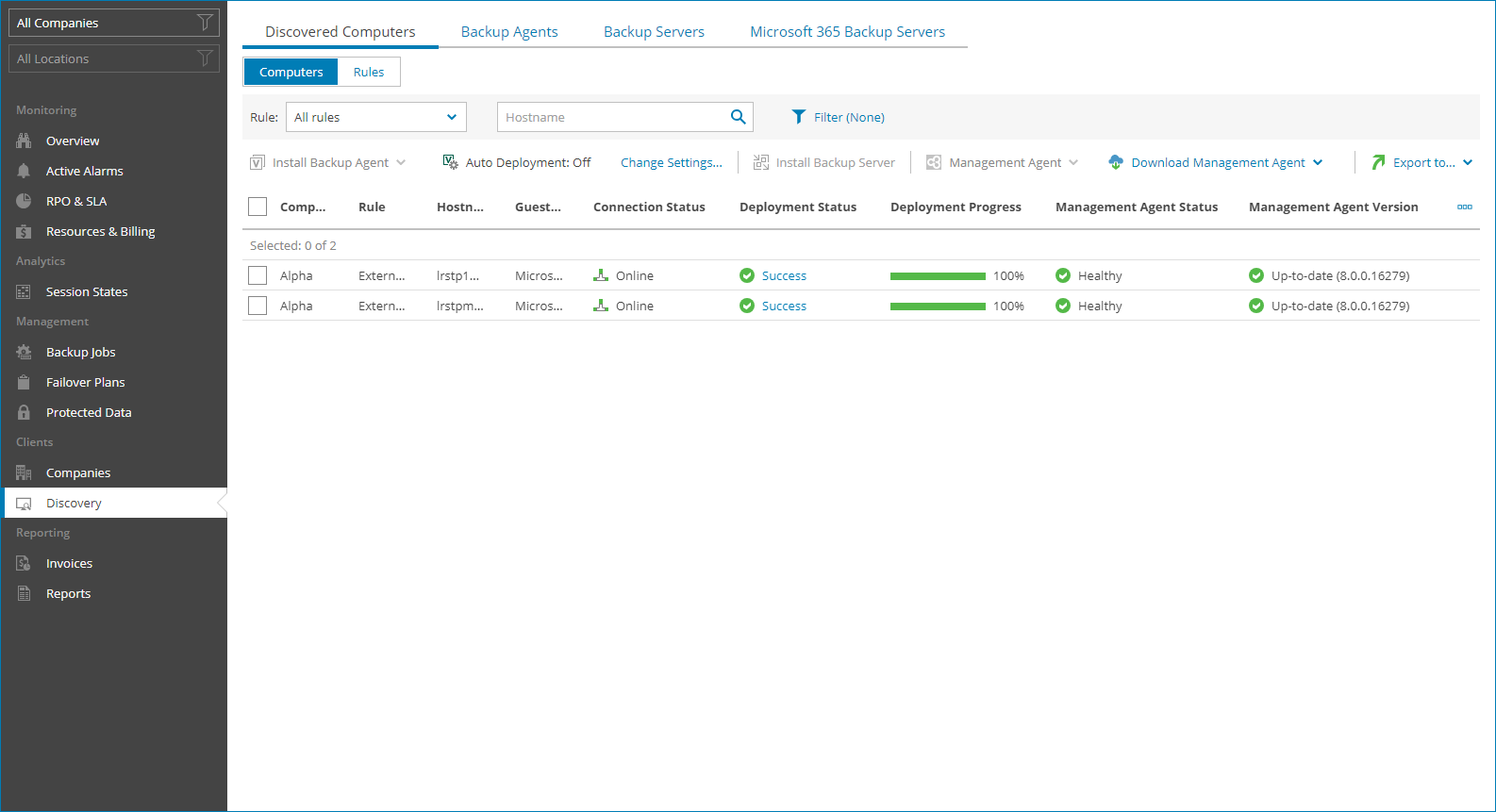Check the second Alpha row checkbox
Screen dimensions: 1496x812
258,306
